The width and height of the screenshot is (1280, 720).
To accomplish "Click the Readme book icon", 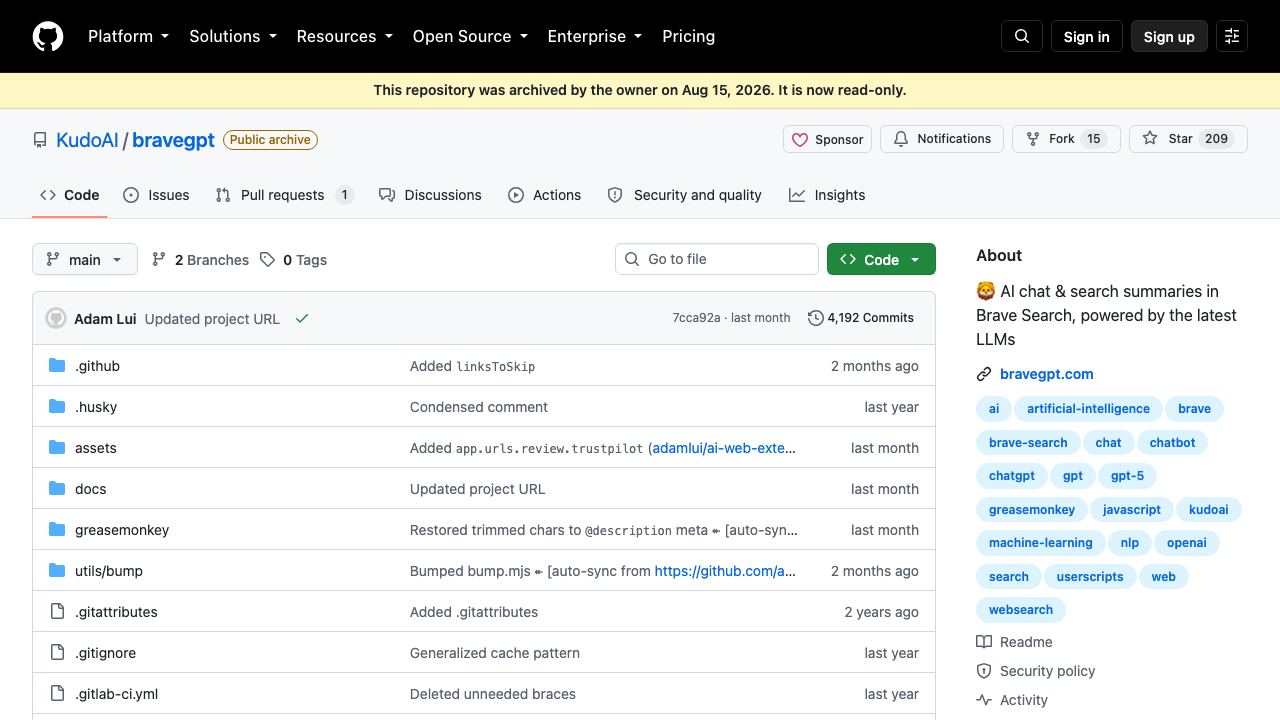I will click(x=984, y=642).
